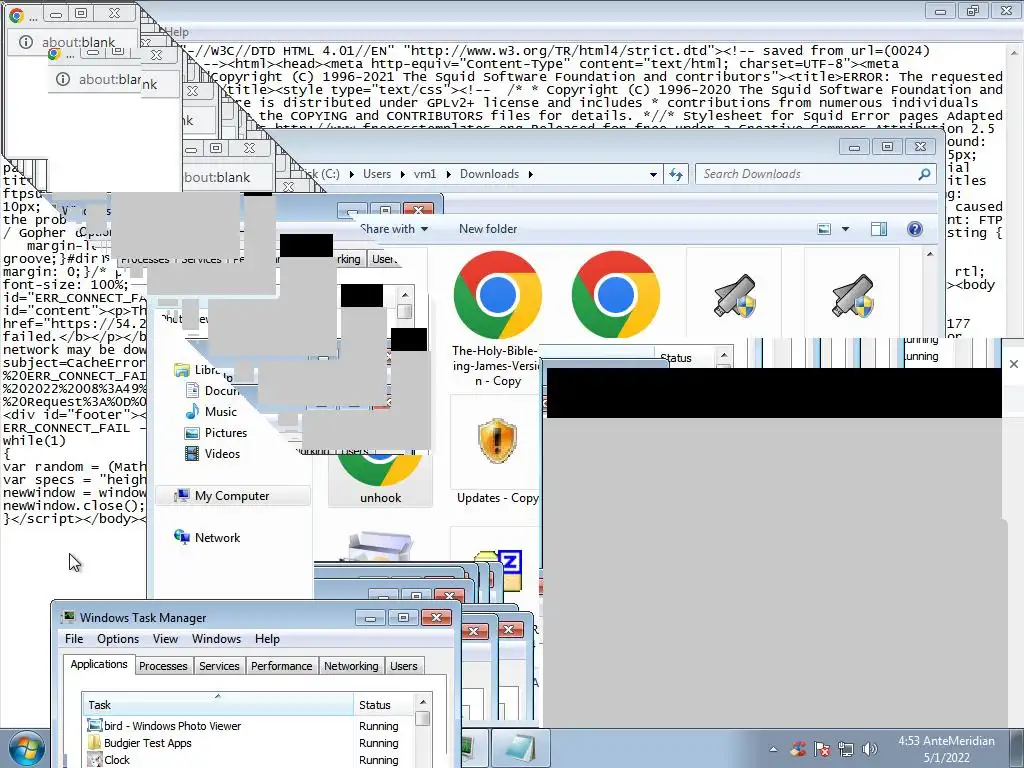Click the search magnifier icon in Explorer

click(923, 174)
